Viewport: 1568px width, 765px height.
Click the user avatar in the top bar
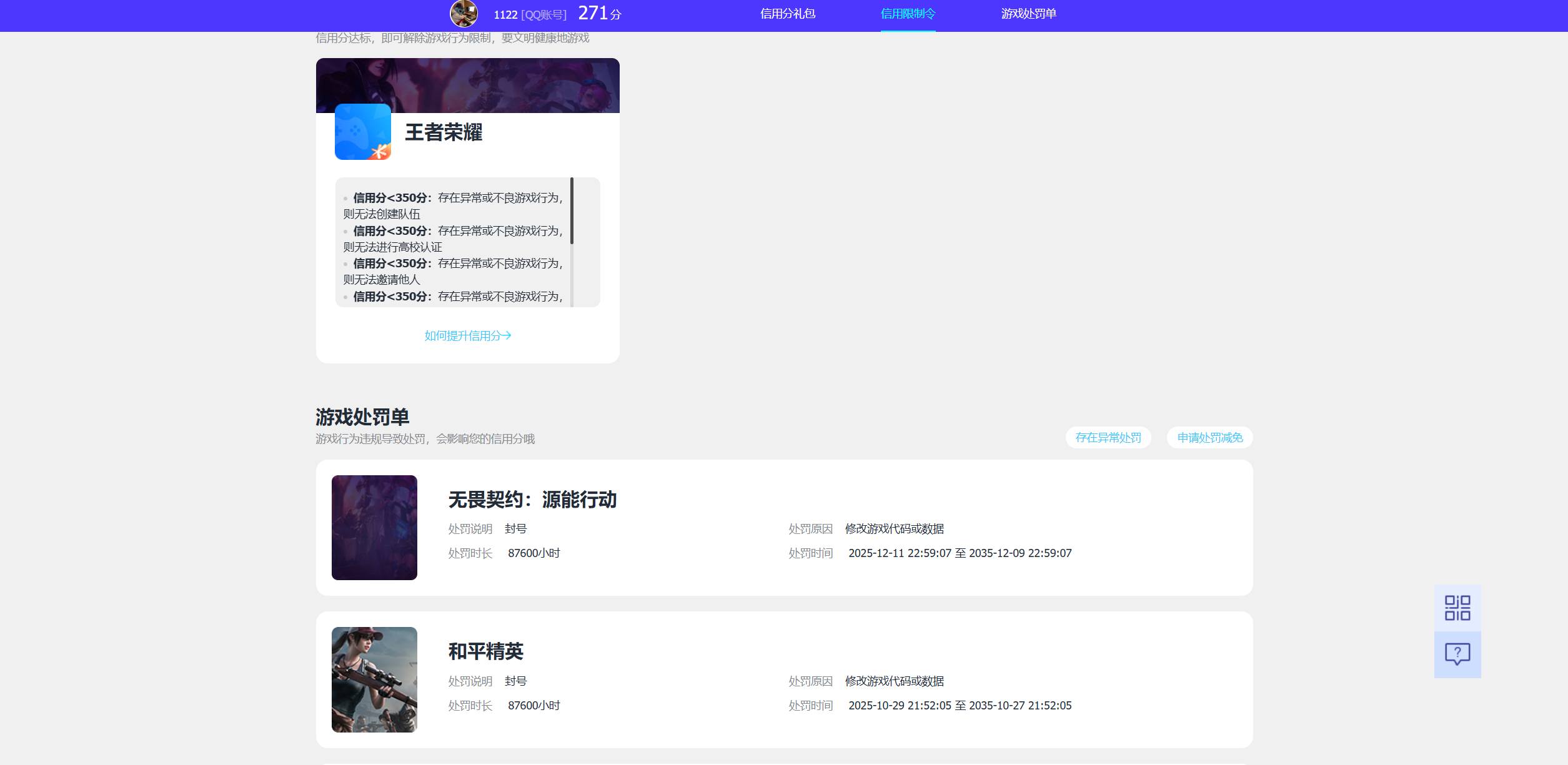point(464,13)
